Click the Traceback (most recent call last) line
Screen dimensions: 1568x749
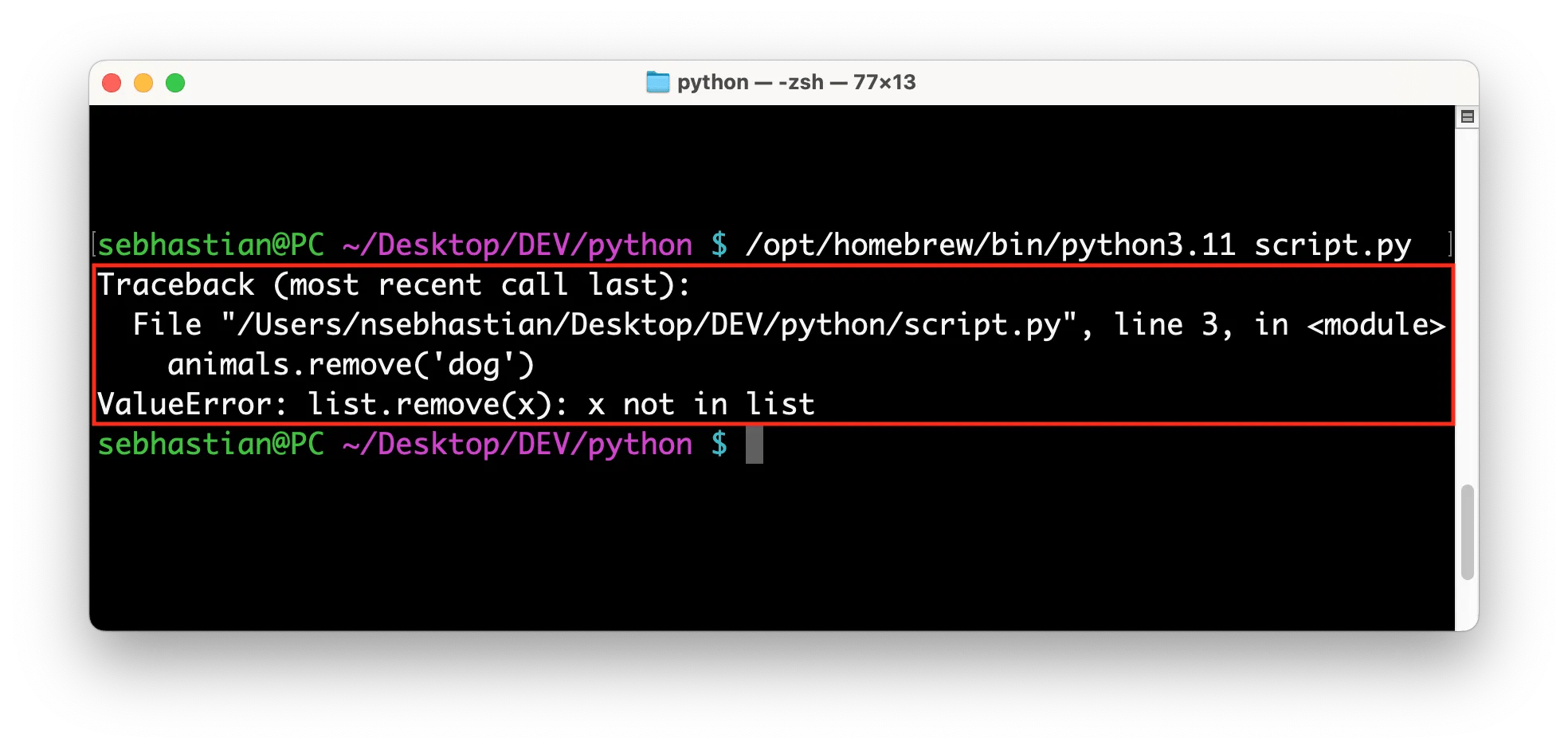point(395,284)
